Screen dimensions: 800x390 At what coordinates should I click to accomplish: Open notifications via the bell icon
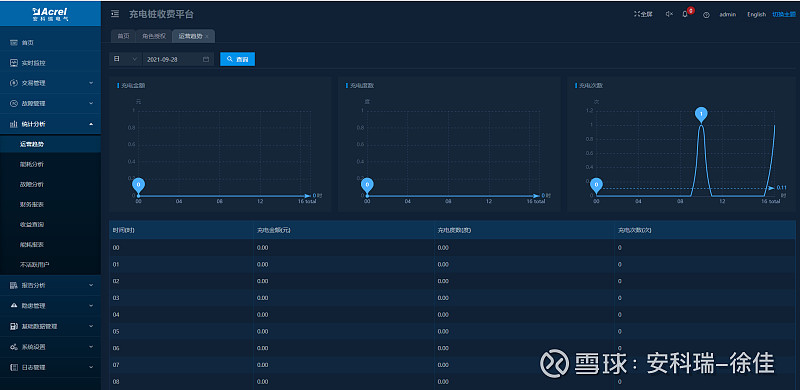point(685,14)
